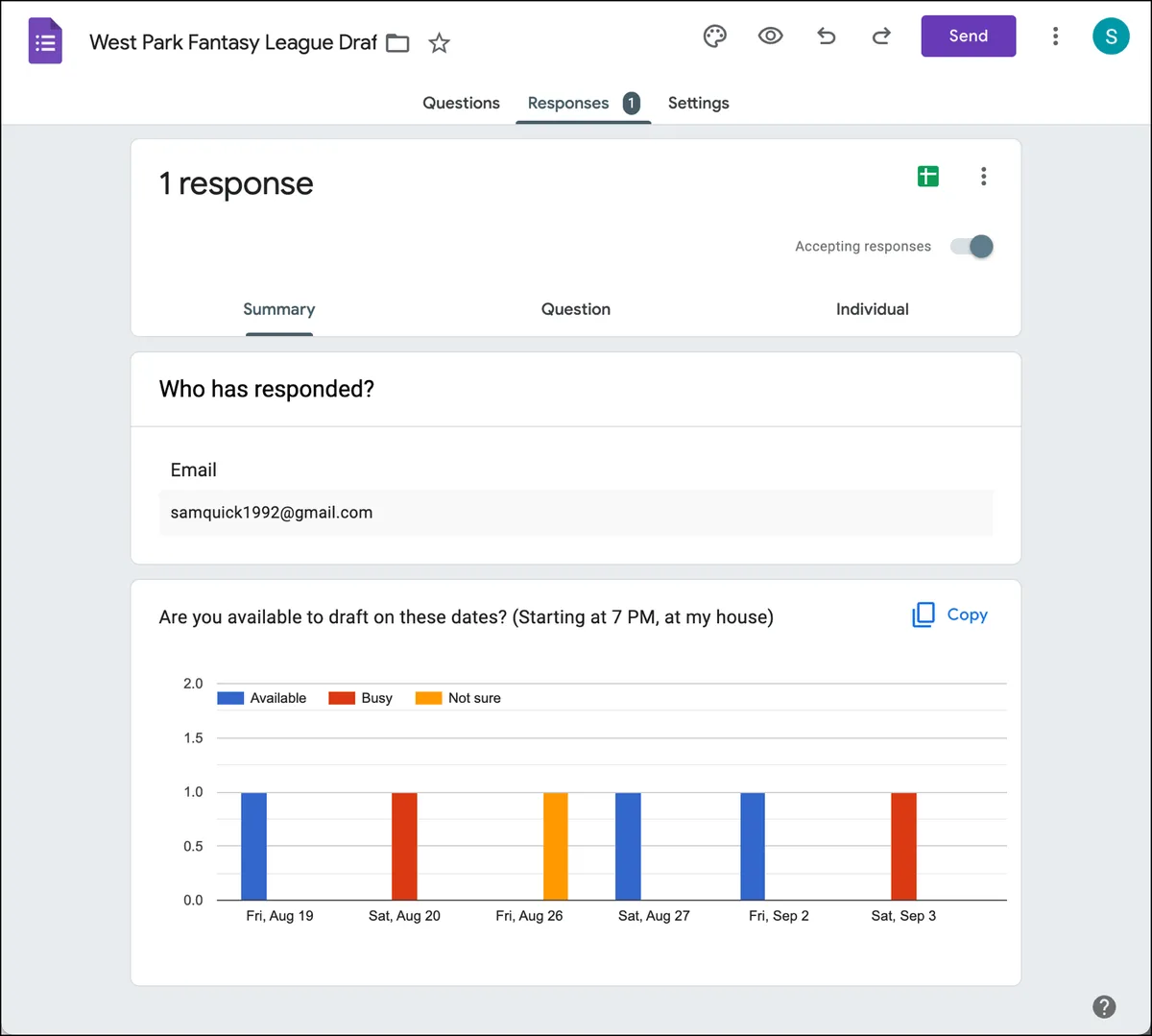Click the orange bar for Fri, Aug 26
The image size is (1152, 1036).
pyautogui.click(x=555, y=846)
